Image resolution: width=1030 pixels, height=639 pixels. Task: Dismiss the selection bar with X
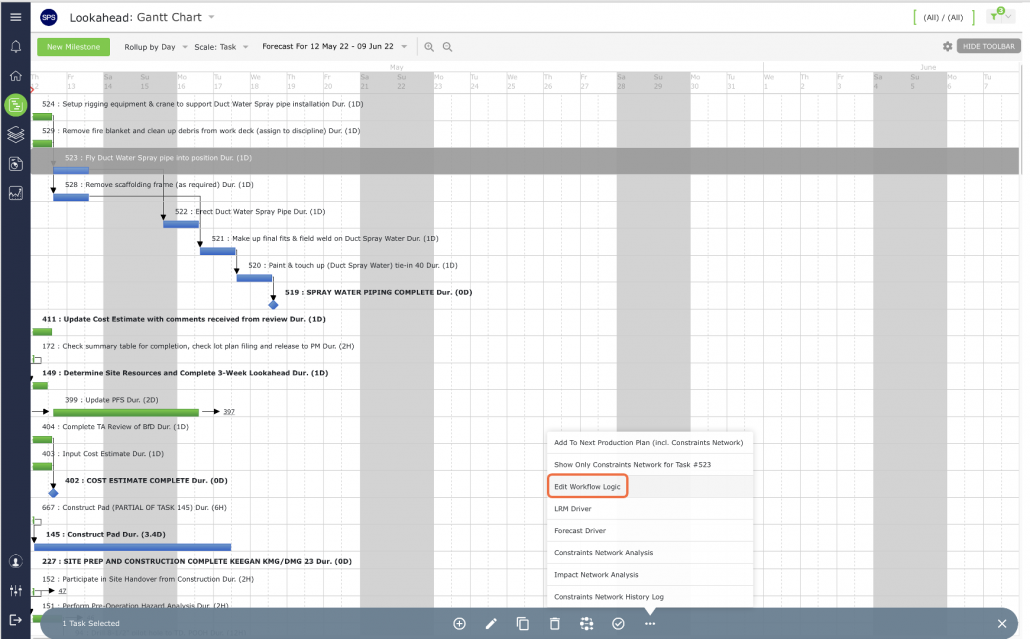pos(1002,624)
